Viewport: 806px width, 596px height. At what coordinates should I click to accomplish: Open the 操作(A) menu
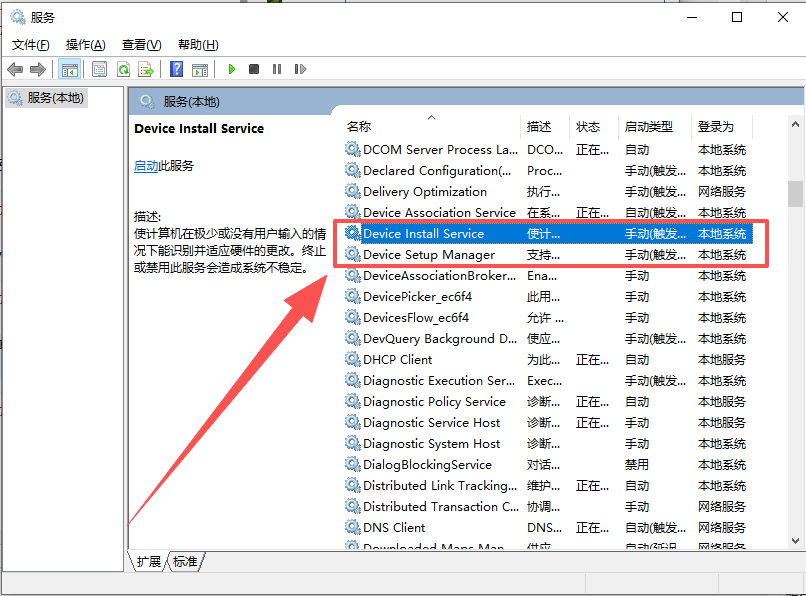click(x=85, y=45)
